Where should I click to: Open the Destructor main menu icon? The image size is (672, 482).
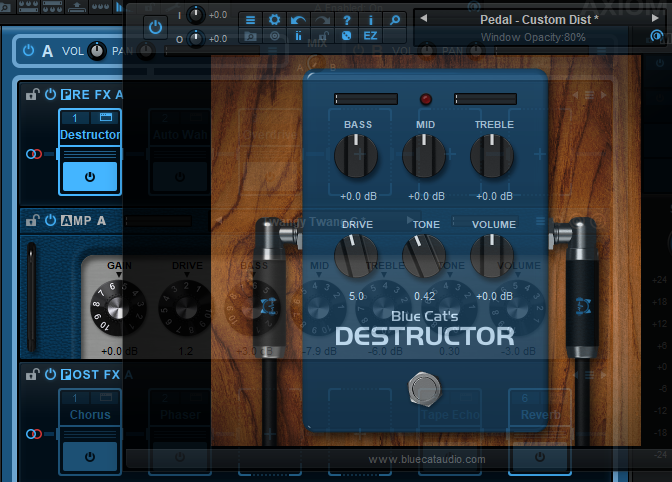point(250,20)
